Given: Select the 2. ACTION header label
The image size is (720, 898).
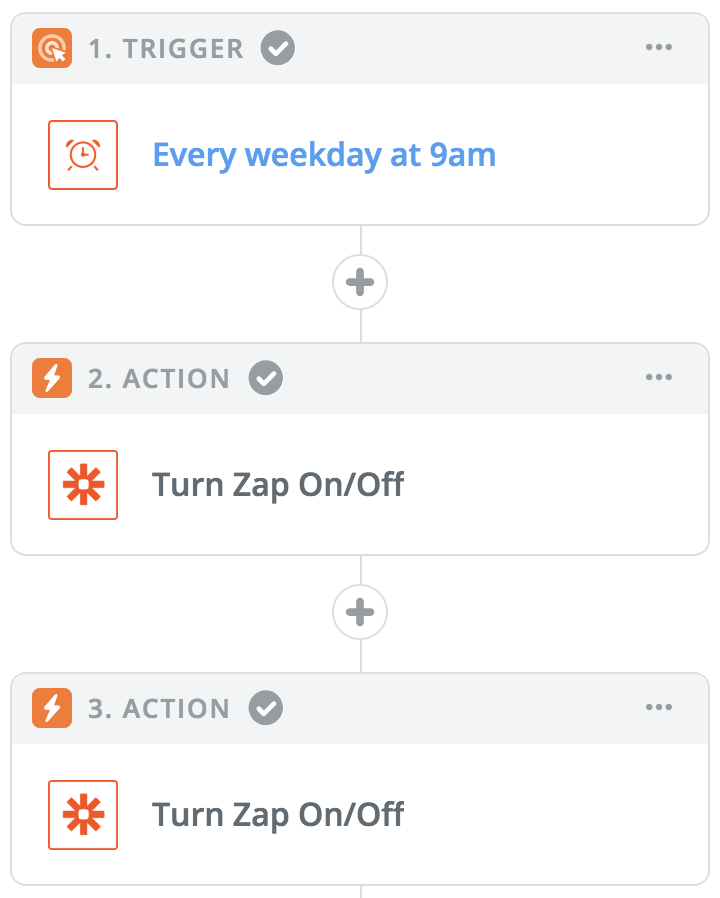Looking at the screenshot, I should click(x=159, y=379).
